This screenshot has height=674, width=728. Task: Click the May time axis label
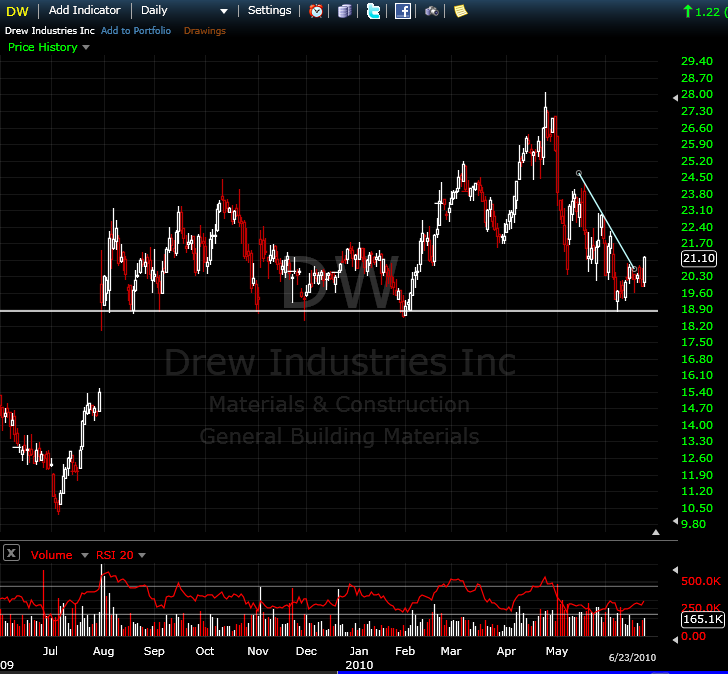[557, 651]
